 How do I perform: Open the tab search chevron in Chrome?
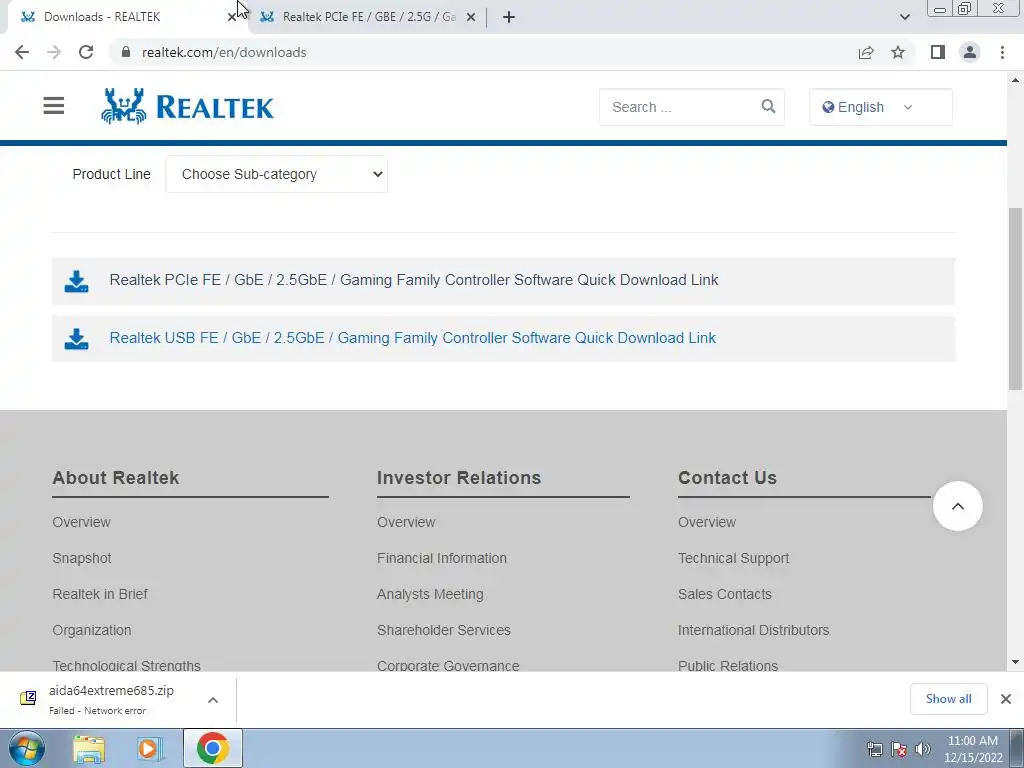[904, 17]
